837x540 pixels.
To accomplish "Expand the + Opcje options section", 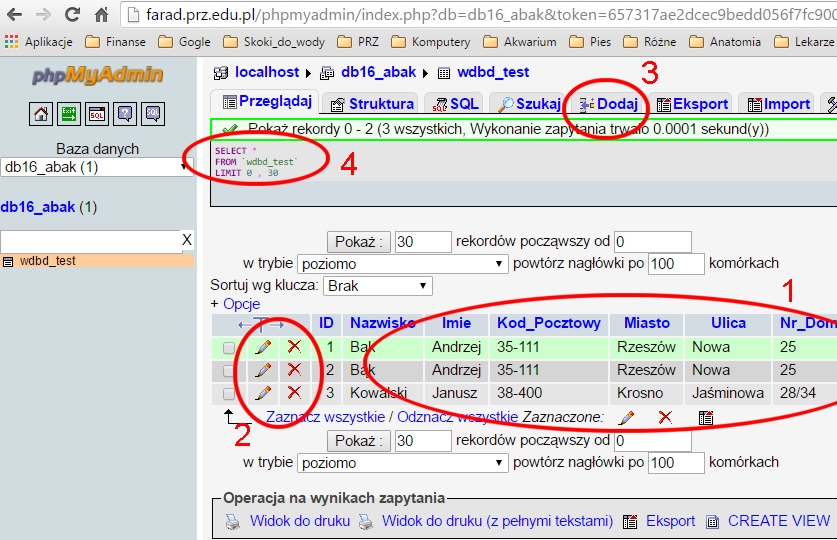I will 235,304.
